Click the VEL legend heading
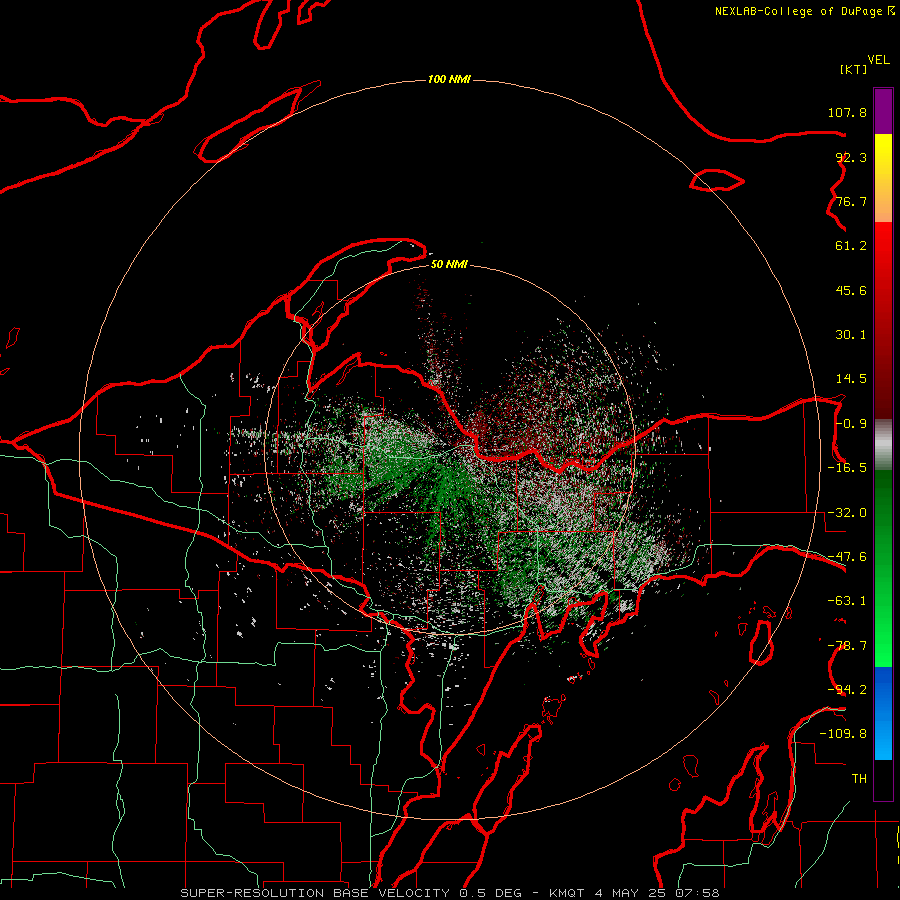 tap(878, 60)
